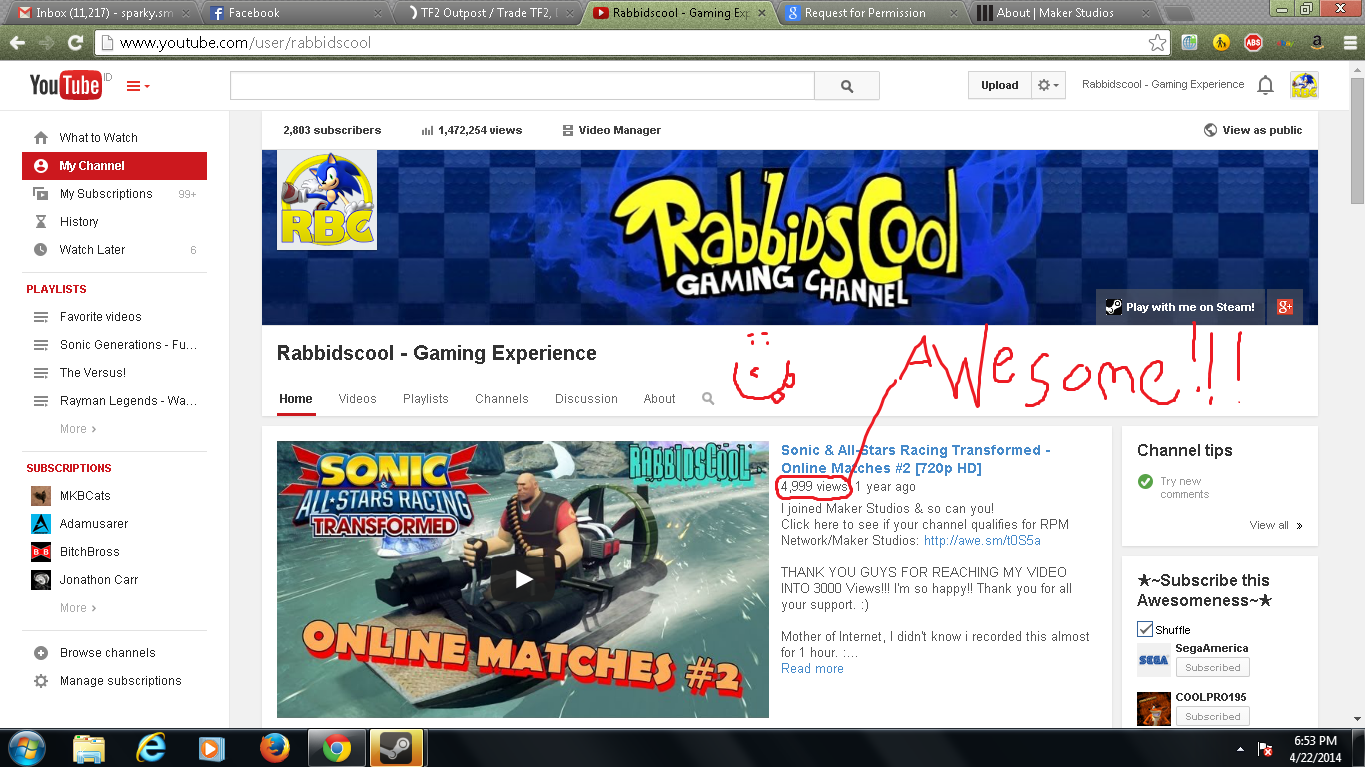The height and width of the screenshot is (767, 1365).
Task: Click the YouTube search input field
Action: 522,86
